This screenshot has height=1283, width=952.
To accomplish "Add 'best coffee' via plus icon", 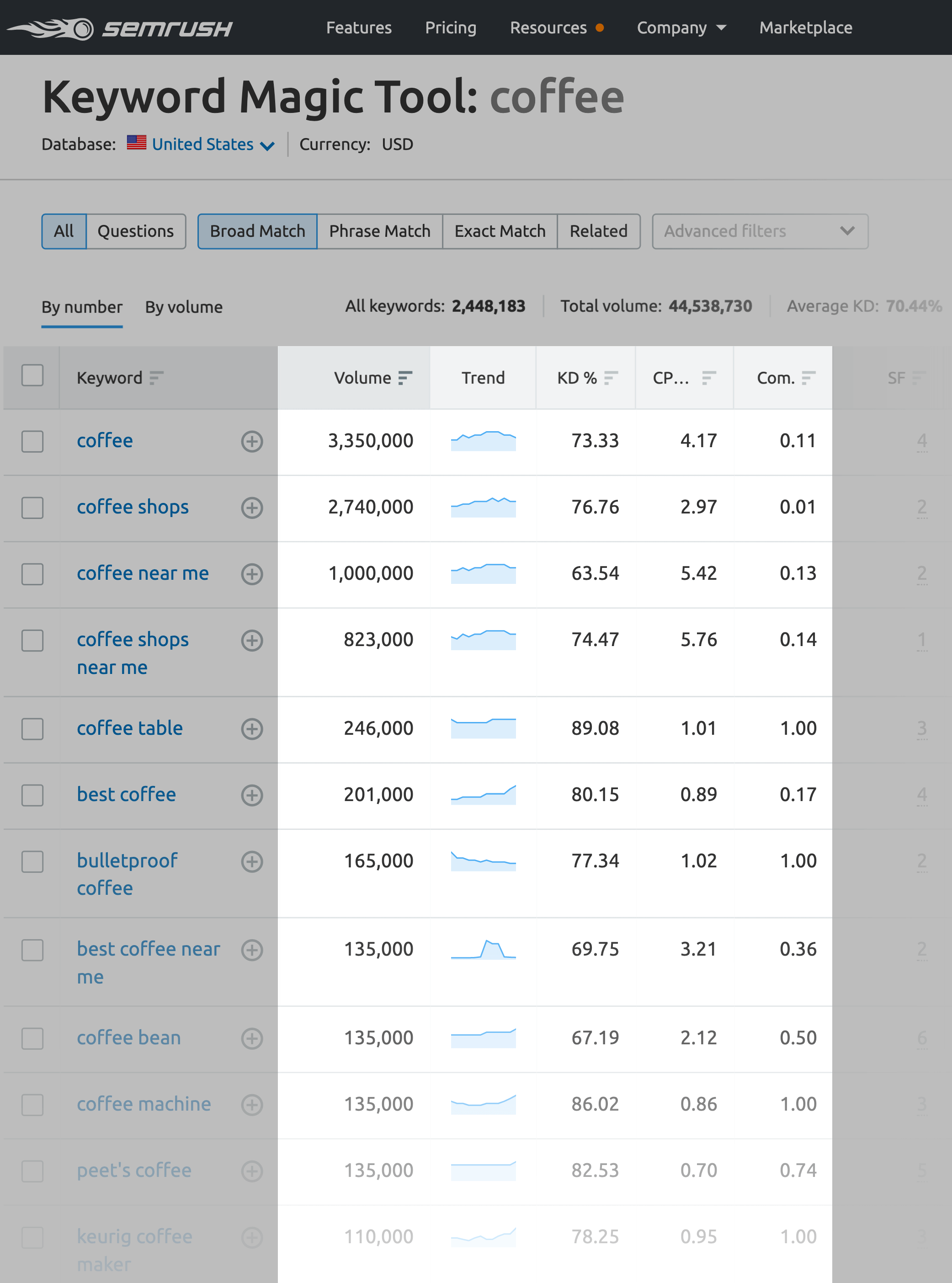I will pos(252,796).
